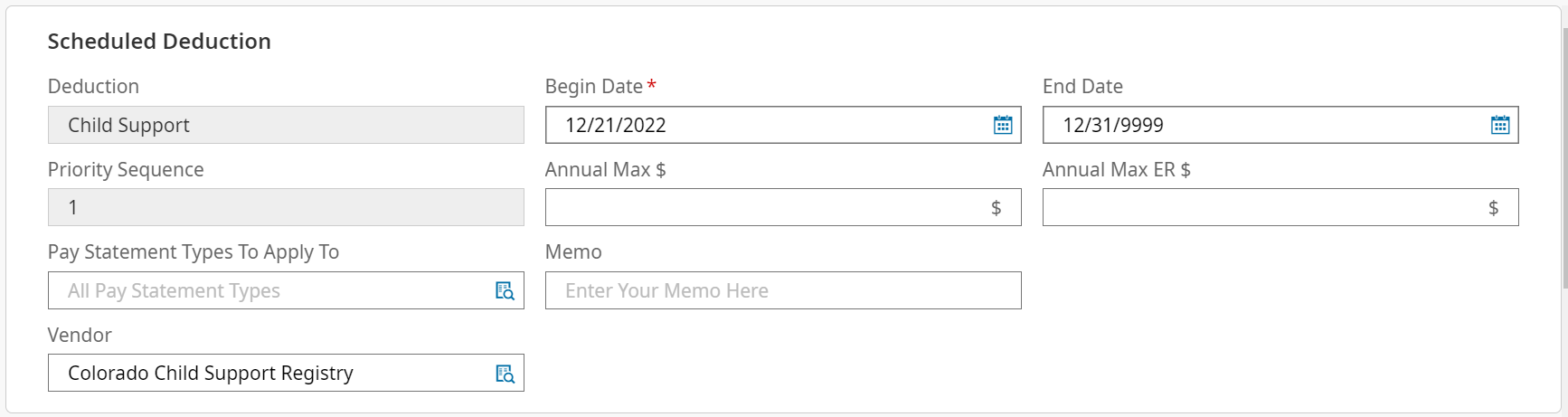Click the Vendor label text

pyautogui.click(x=80, y=336)
